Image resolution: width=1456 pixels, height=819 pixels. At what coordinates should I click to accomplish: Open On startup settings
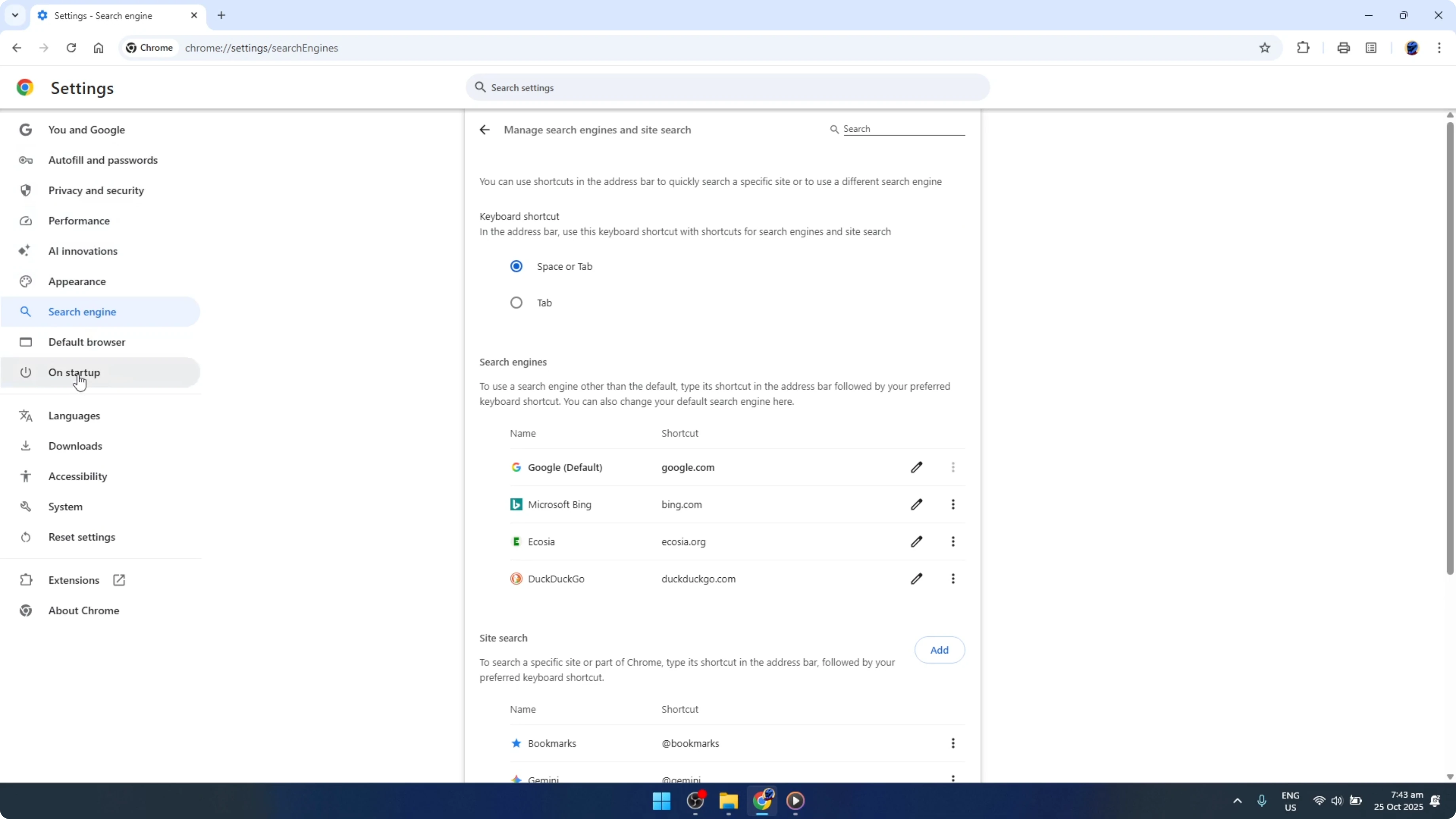click(x=100, y=372)
